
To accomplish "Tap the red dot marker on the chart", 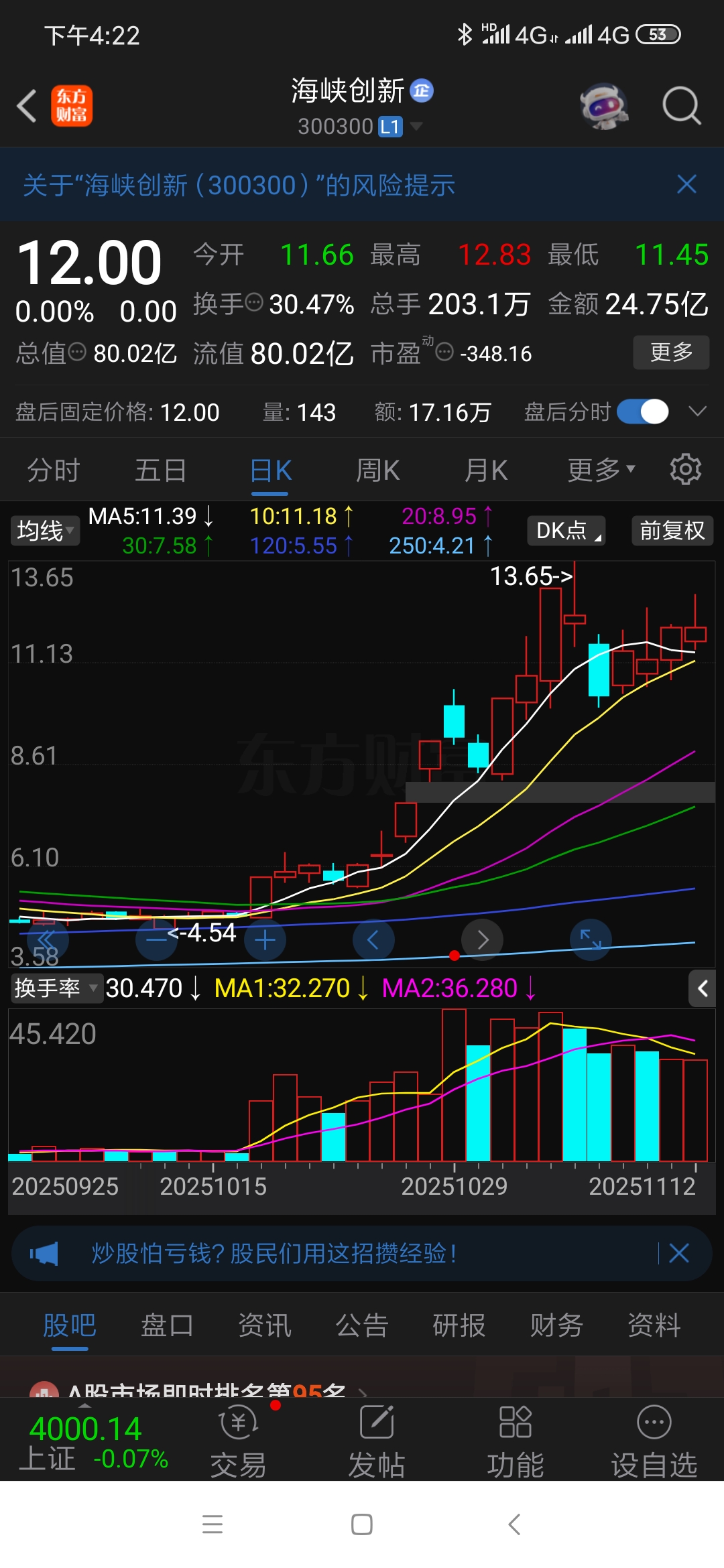I will [x=455, y=956].
